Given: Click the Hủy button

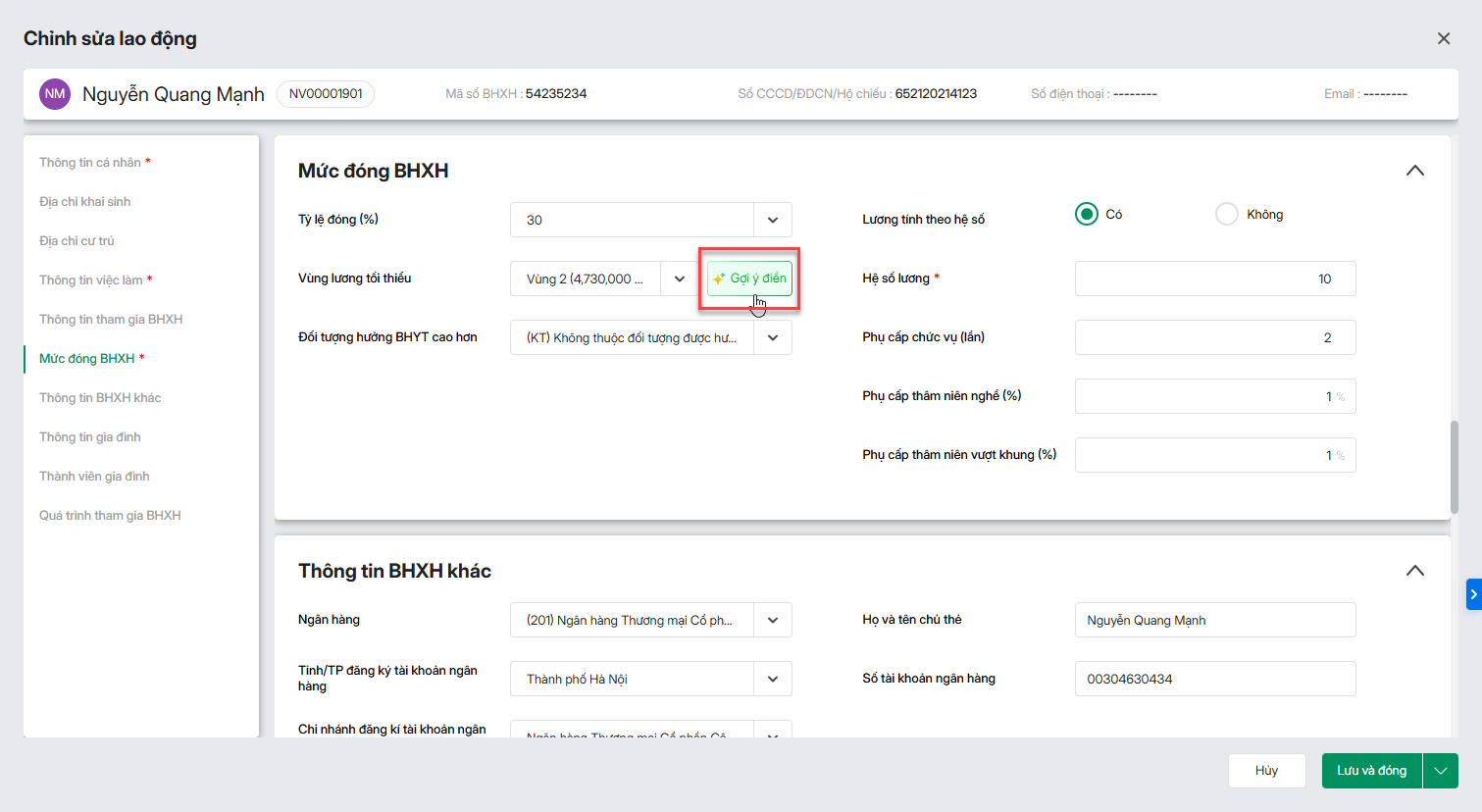Looking at the screenshot, I should (x=1266, y=771).
